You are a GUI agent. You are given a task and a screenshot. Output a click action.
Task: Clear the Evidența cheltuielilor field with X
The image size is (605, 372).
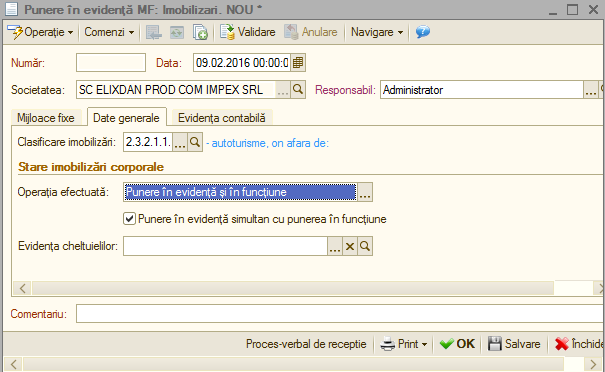pos(350,246)
